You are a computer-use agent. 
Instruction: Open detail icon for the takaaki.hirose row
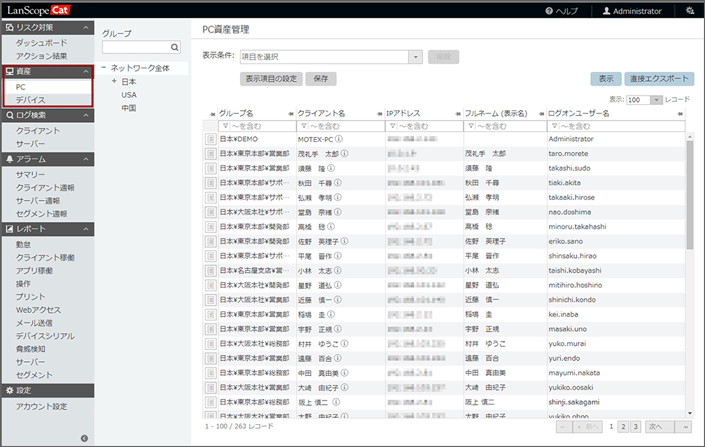[210, 198]
